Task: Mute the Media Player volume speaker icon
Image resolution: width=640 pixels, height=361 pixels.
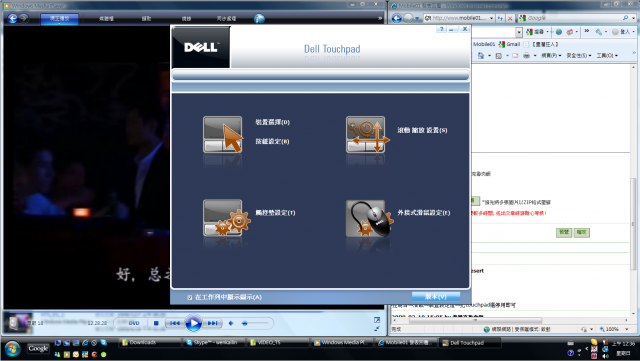Action: tap(231, 323)
